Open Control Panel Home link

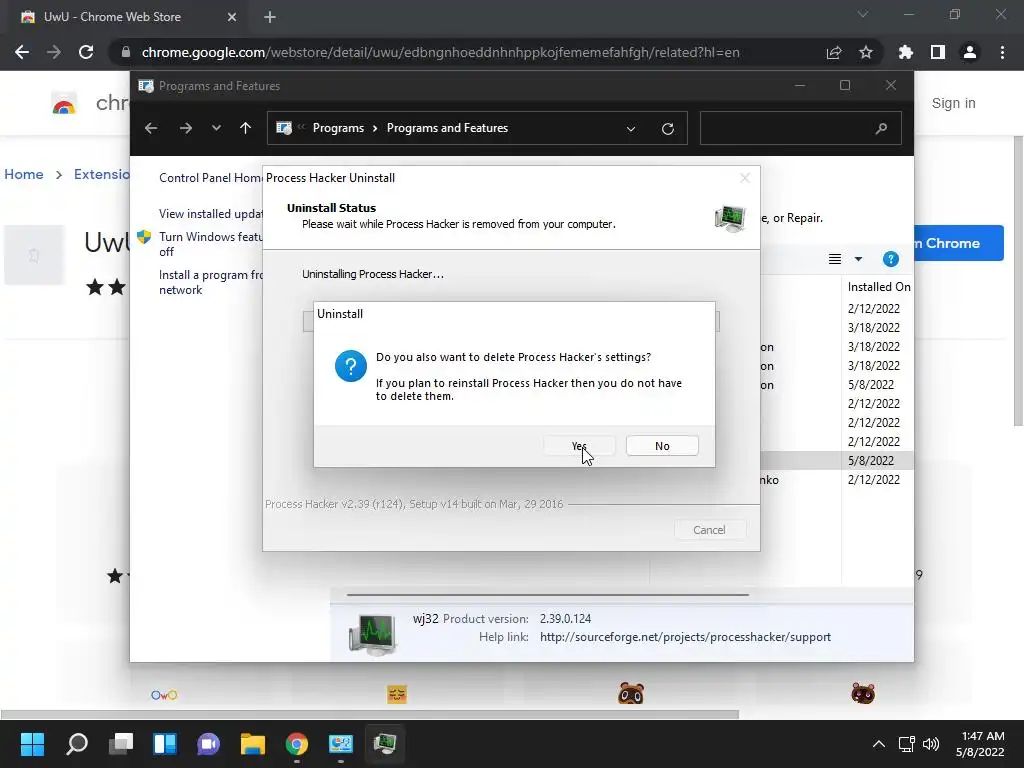click(x=210, y=178)
